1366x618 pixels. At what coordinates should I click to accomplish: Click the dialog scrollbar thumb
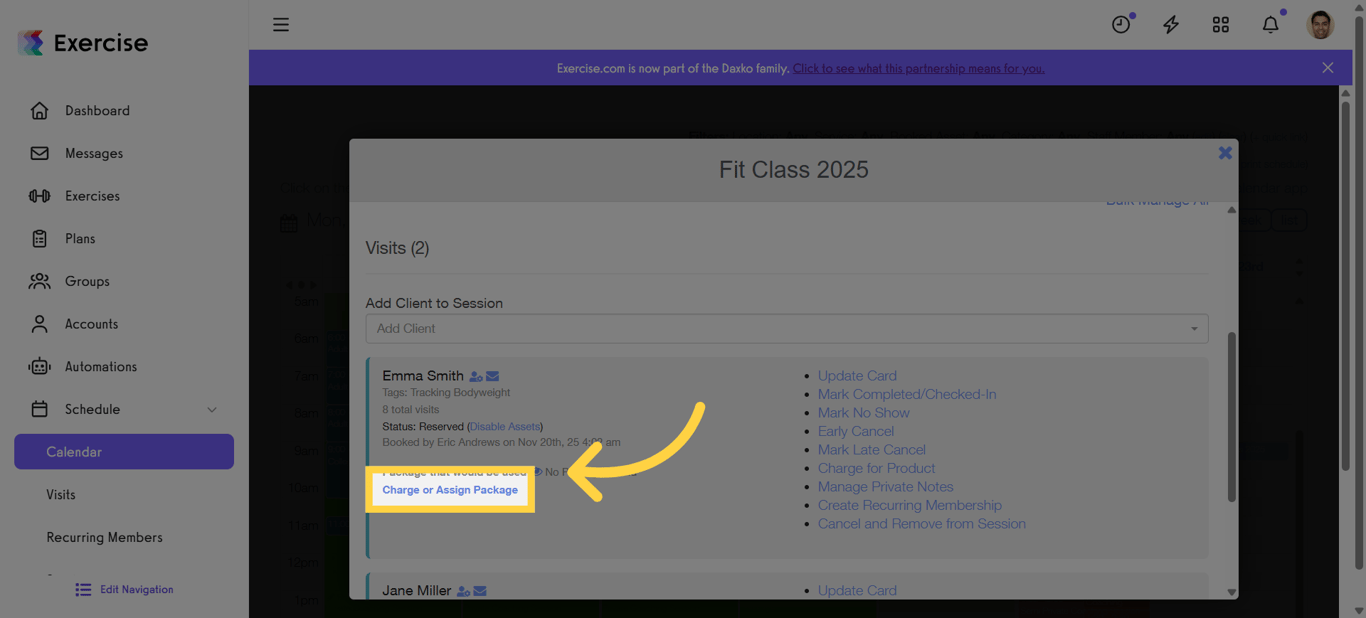pyautogui.click(x=1231, y=417)
